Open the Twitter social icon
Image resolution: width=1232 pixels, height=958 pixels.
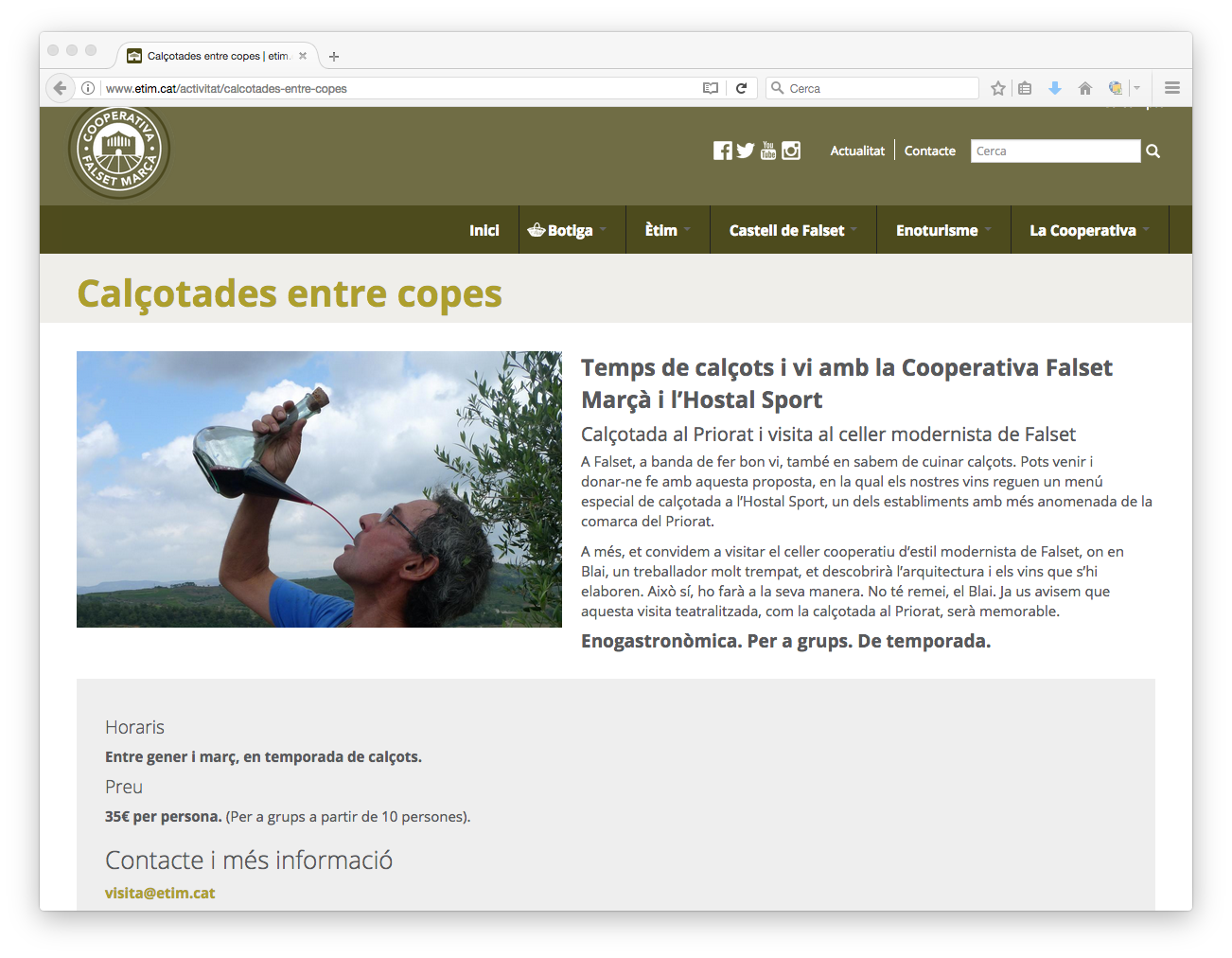point(746,151)
